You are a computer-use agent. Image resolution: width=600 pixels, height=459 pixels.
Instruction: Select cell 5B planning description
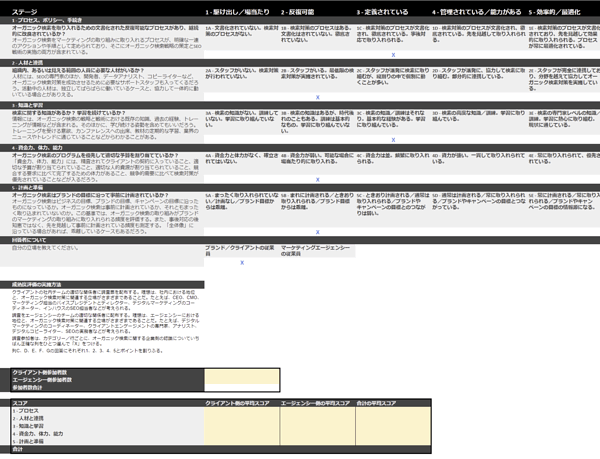[317, 201]
